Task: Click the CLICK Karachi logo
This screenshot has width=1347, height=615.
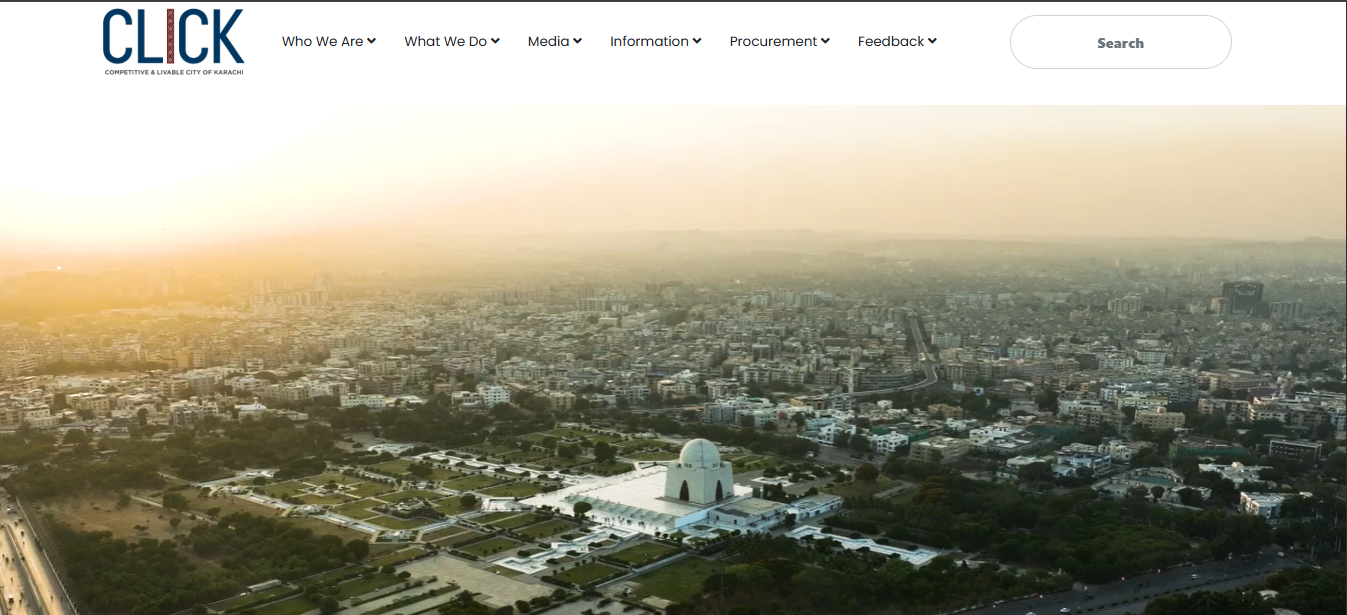Action: tap(173, 42)
